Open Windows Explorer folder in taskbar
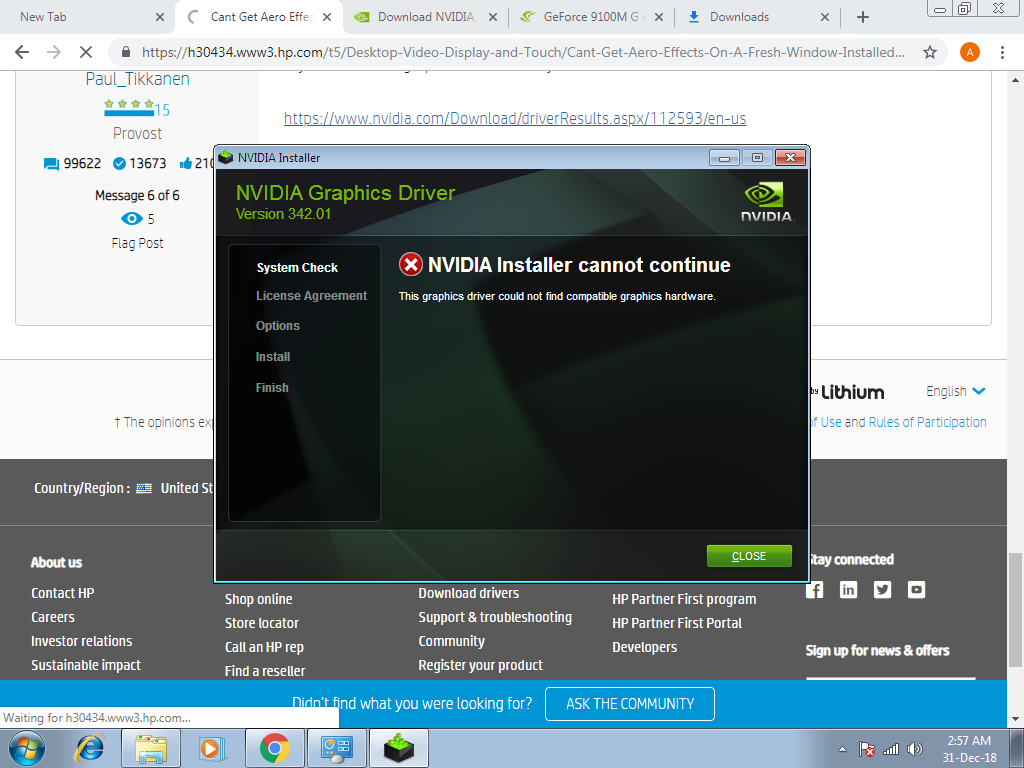Image resolution: width=1024 pixels, height=768 pixels. point(152,748)
